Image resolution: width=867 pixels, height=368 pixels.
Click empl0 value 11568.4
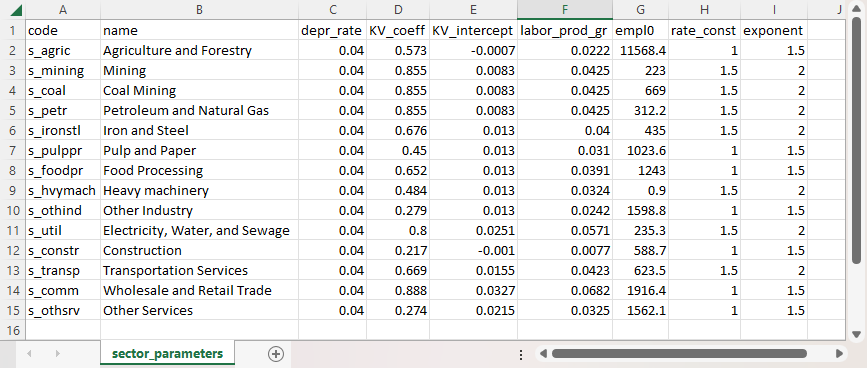pos(640,50)
